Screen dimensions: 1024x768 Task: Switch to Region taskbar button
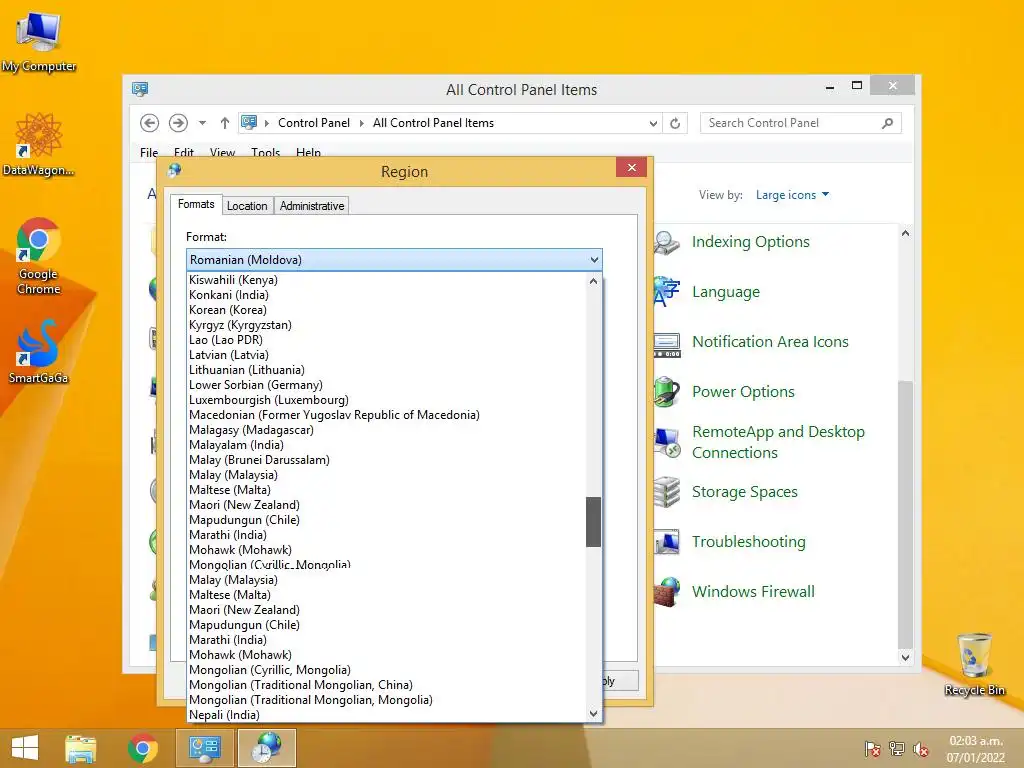point(267,748)
